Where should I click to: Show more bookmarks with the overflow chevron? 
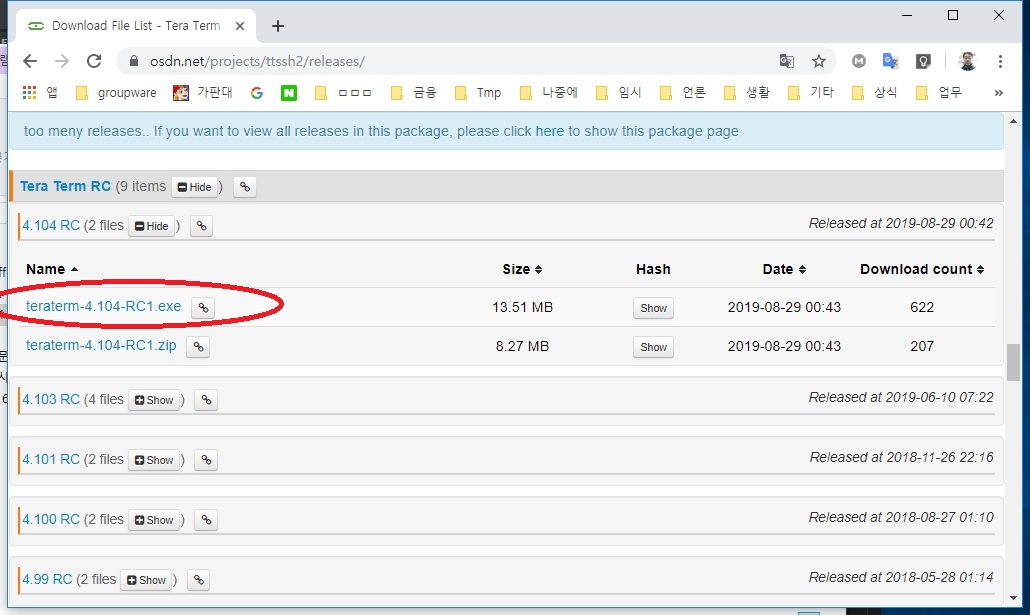pos(998,93)
